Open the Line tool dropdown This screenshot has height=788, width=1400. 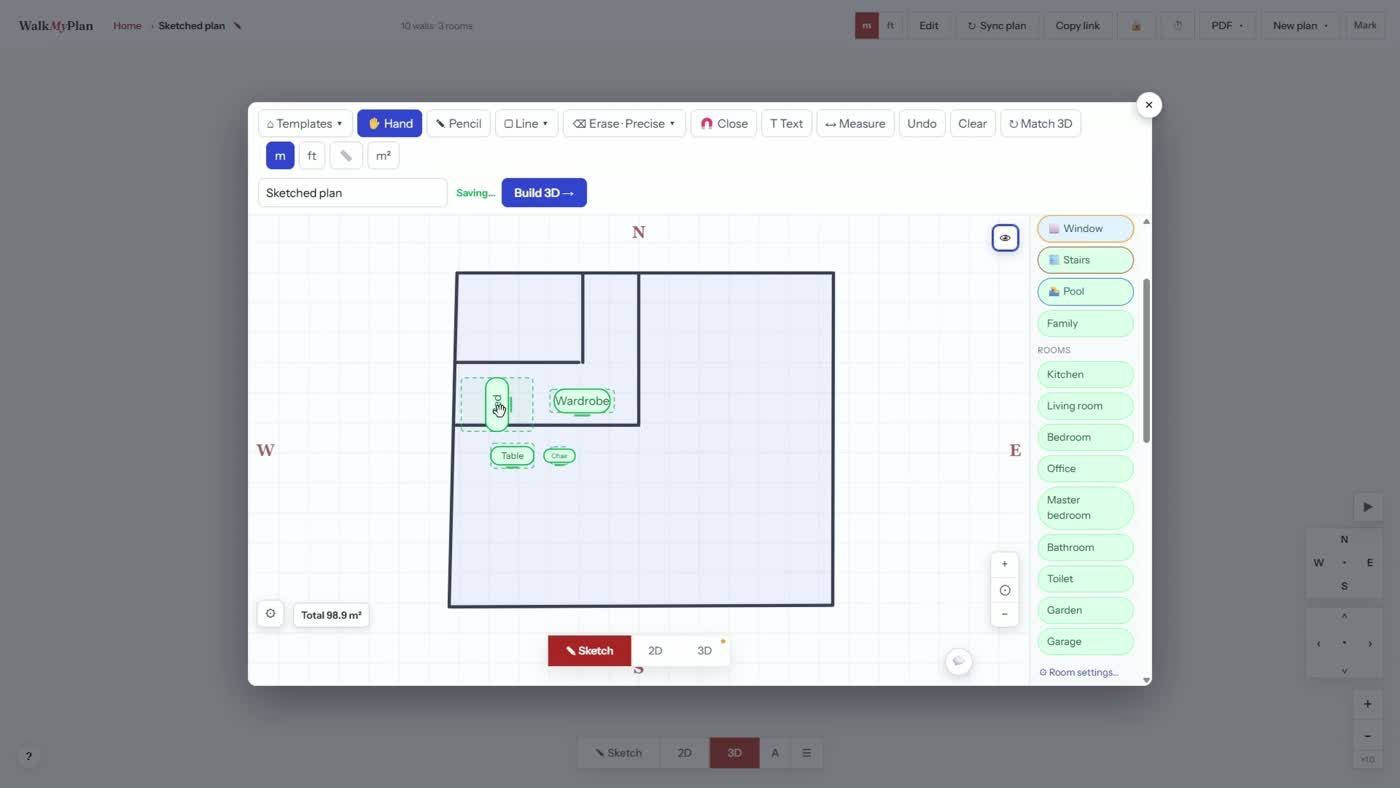pyautogui.click(x=526, y=124)
